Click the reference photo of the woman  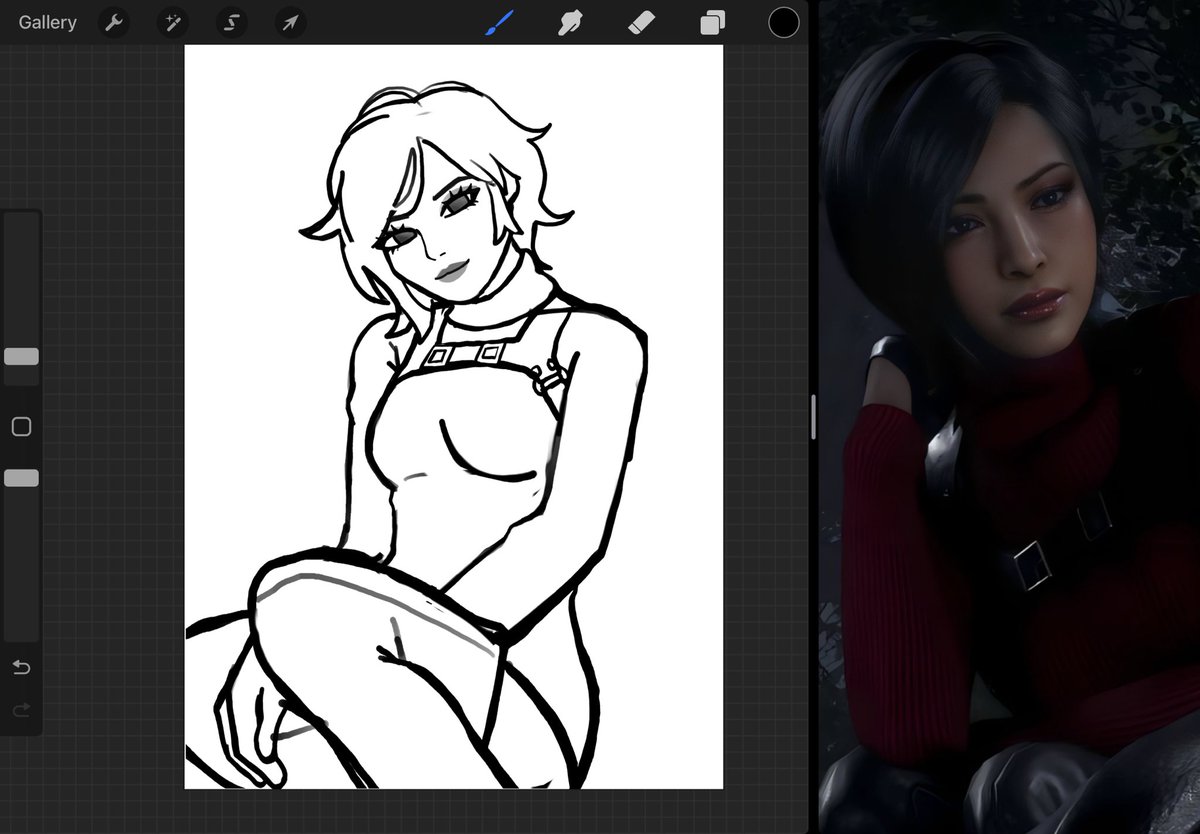coord(1010,417)
